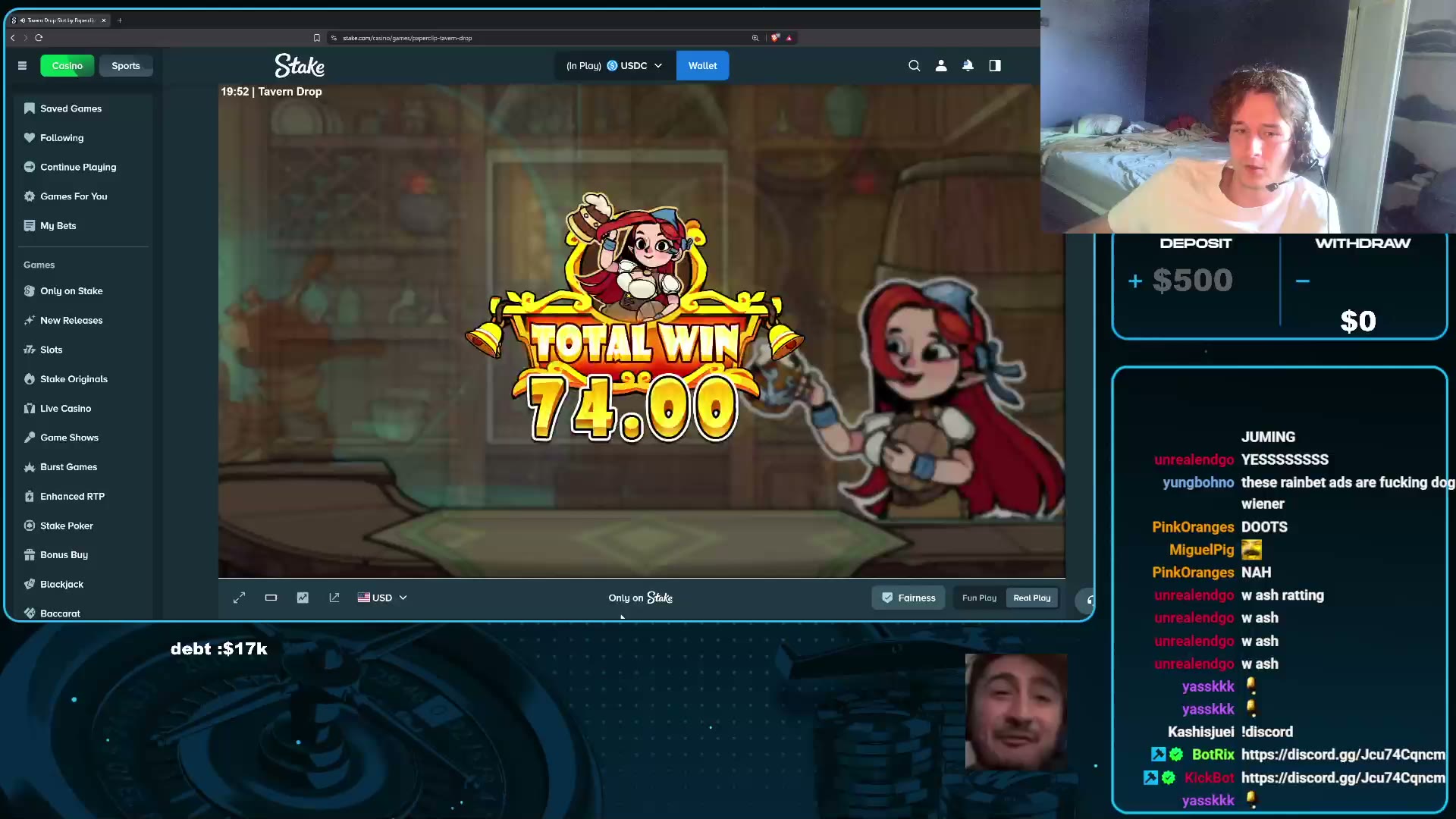Open Slots in the sidebar
This screenshot has width=1456, height=819.
(83, 350)
